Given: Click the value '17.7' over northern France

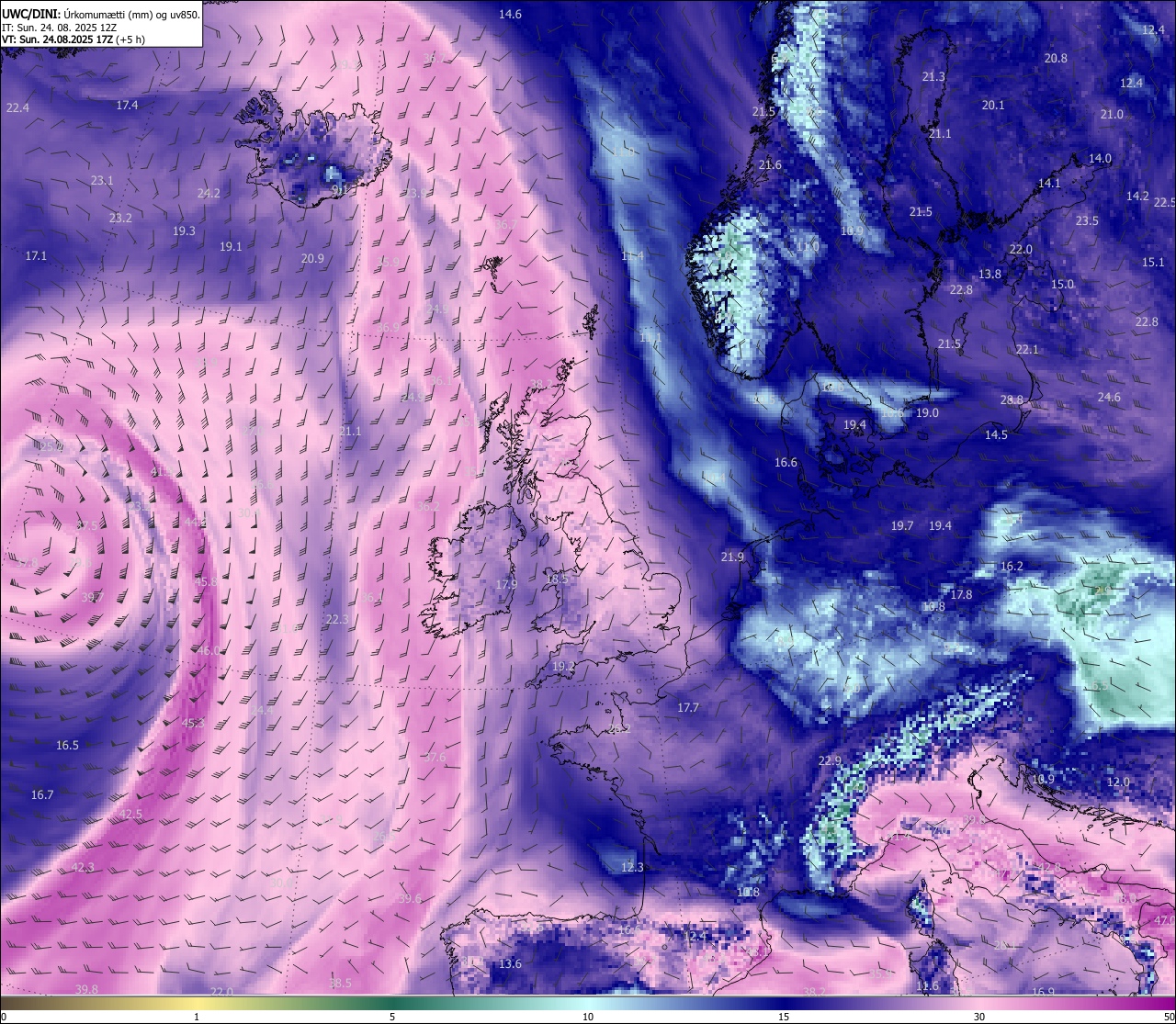Looking at the screenshot, I should click(688, 708).
